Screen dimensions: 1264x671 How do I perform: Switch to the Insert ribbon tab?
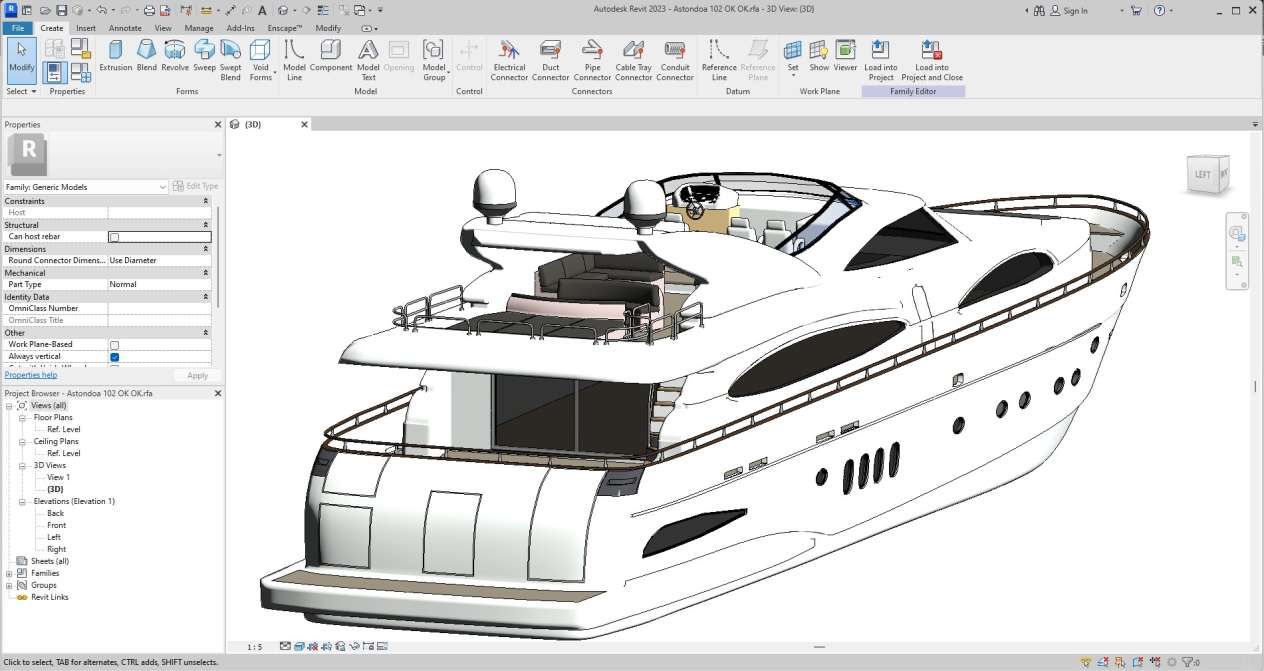[x=86, y=28]
